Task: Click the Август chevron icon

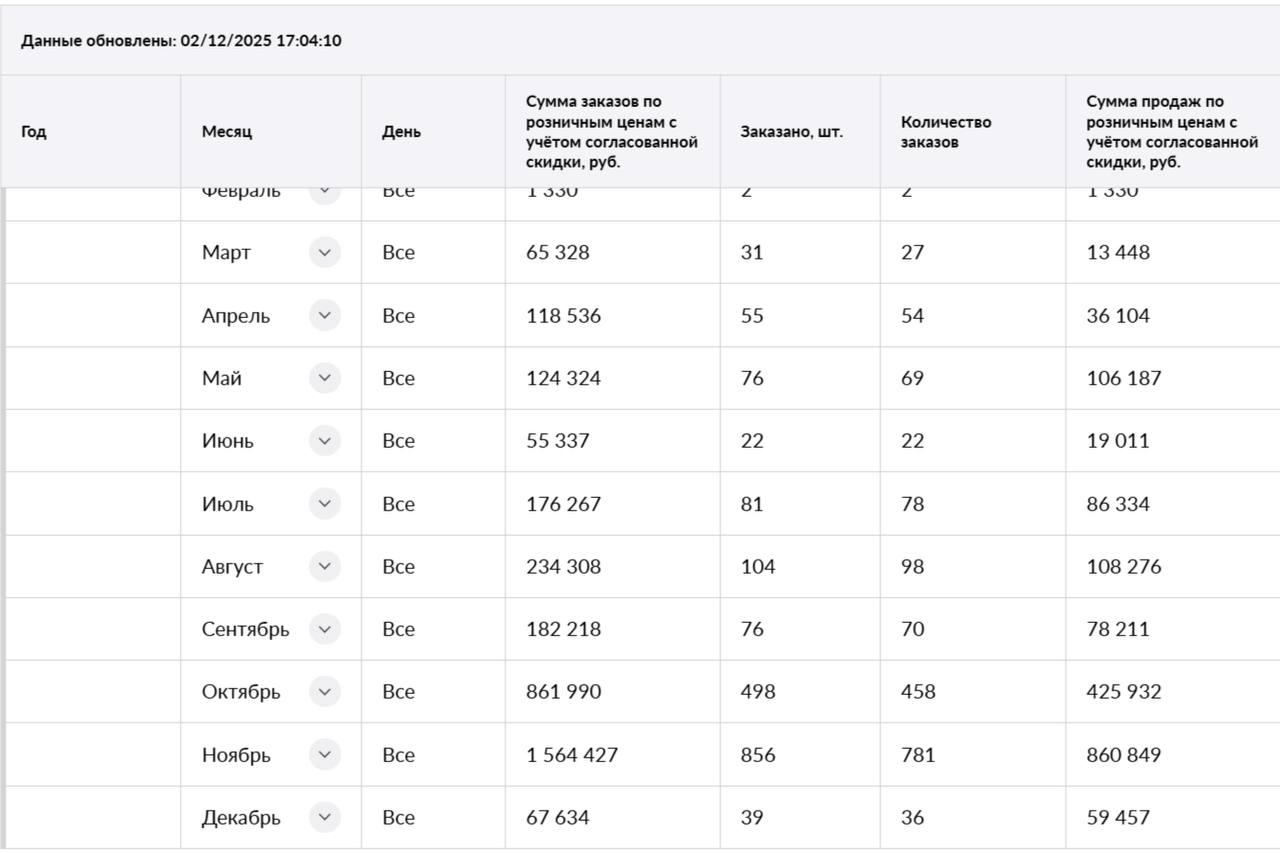Action: 324,567
